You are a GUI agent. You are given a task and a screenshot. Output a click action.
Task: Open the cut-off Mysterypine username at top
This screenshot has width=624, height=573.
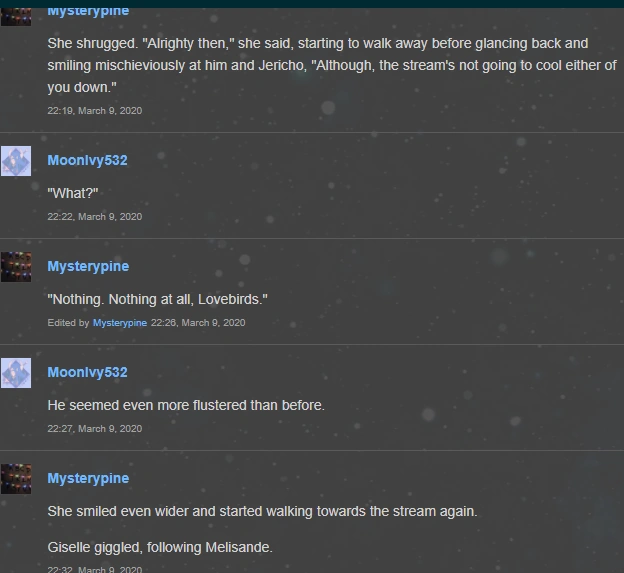(88, 12)
